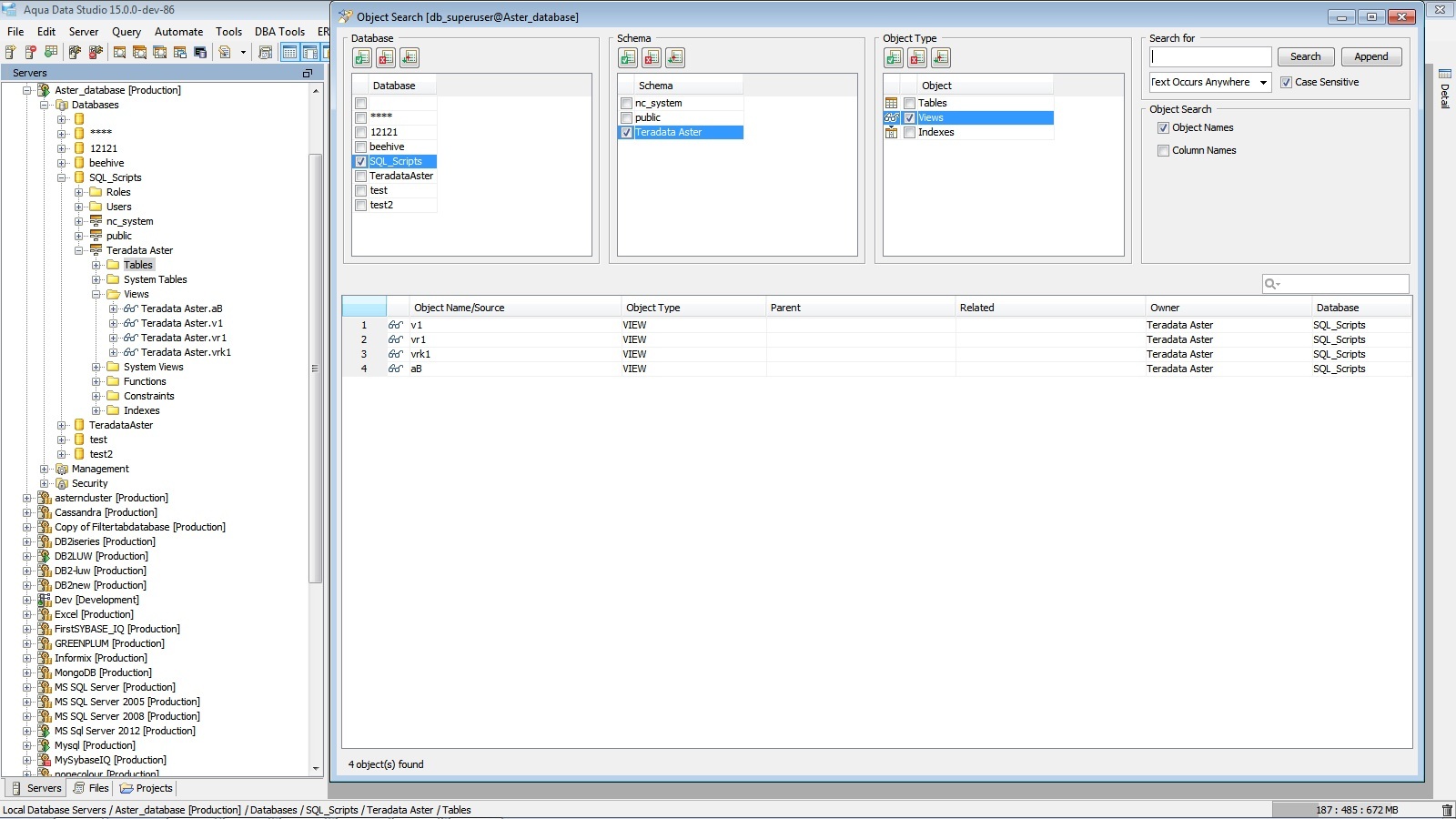The height and width of the screenshot is (819, 1456).
Task: Sort results by the Related column header
Action: [1049, 308]
